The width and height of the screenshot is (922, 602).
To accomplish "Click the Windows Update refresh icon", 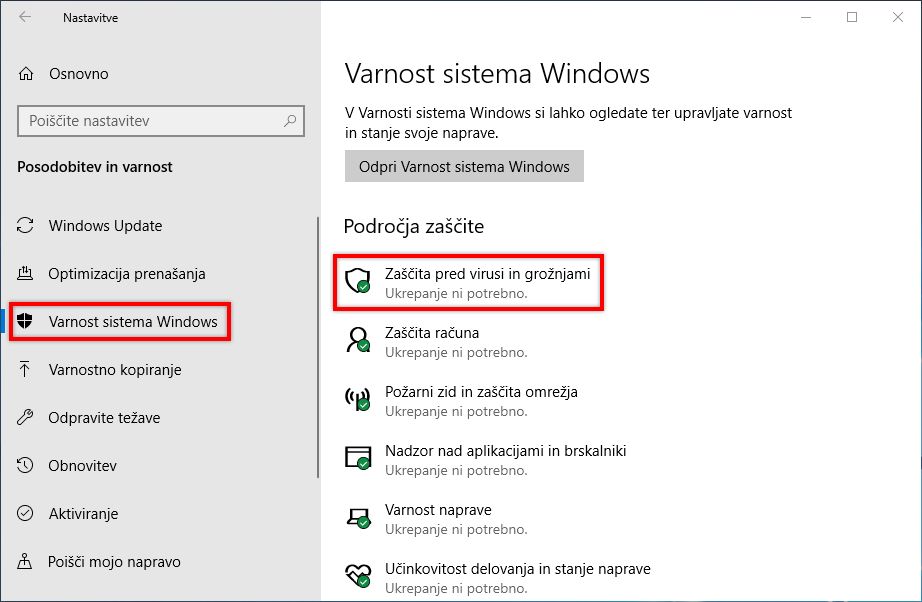I will [25, 225].
